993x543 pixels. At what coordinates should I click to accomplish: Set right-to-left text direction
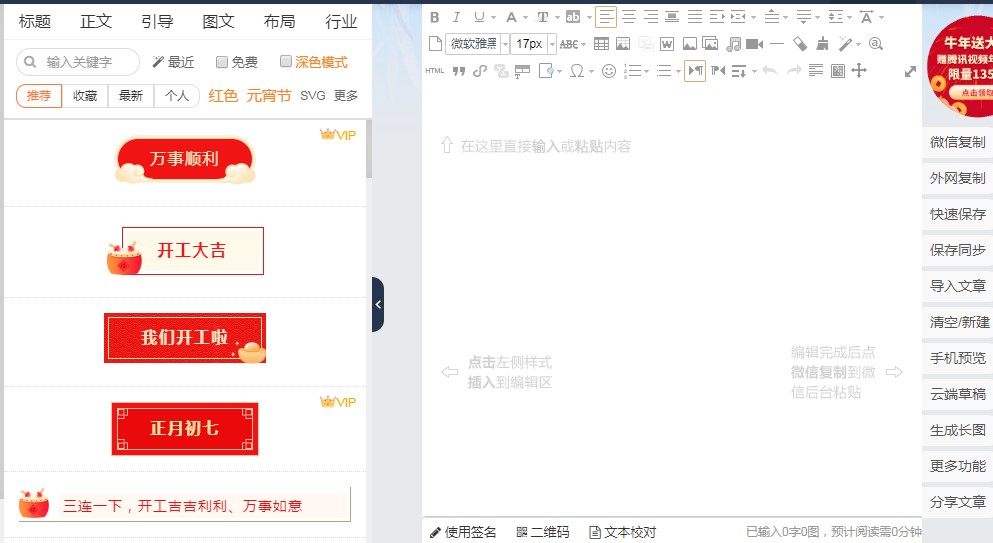coord(718,70)
